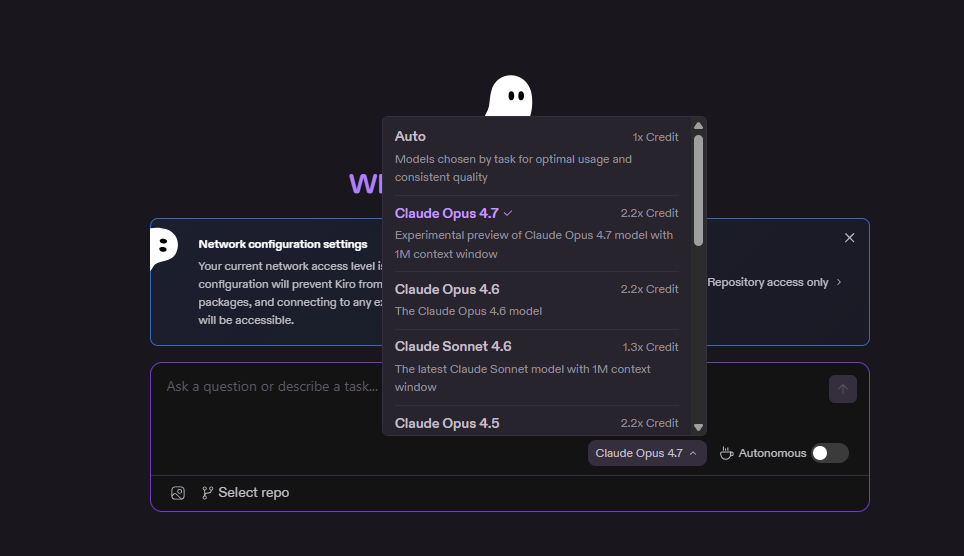Click the ghost icon in network notice

point(164,248)
